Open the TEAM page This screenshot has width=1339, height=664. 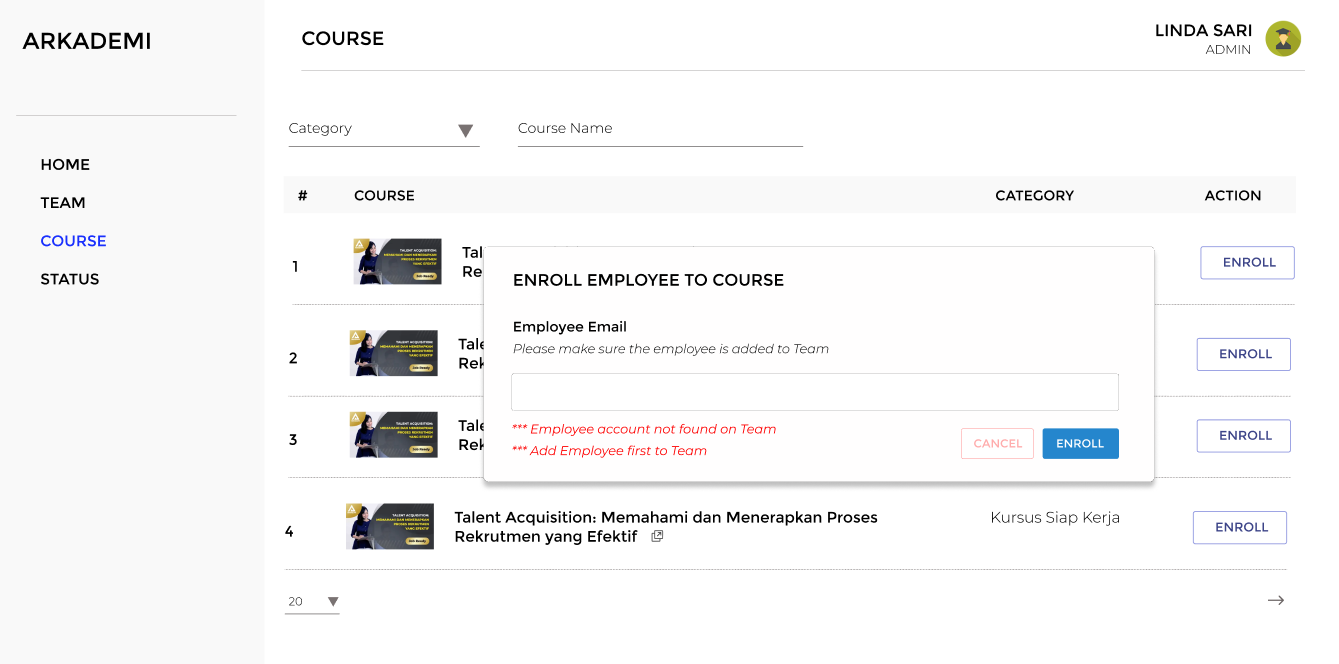point(63,202)
